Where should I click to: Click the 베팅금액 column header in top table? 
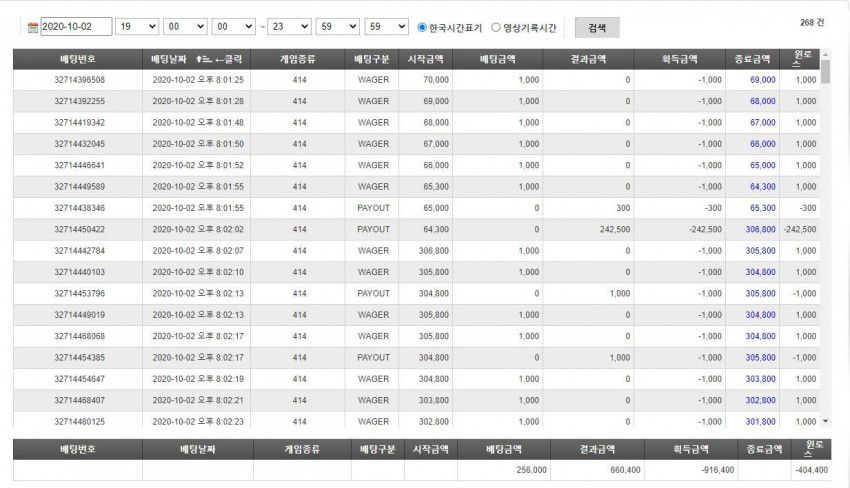498,59
